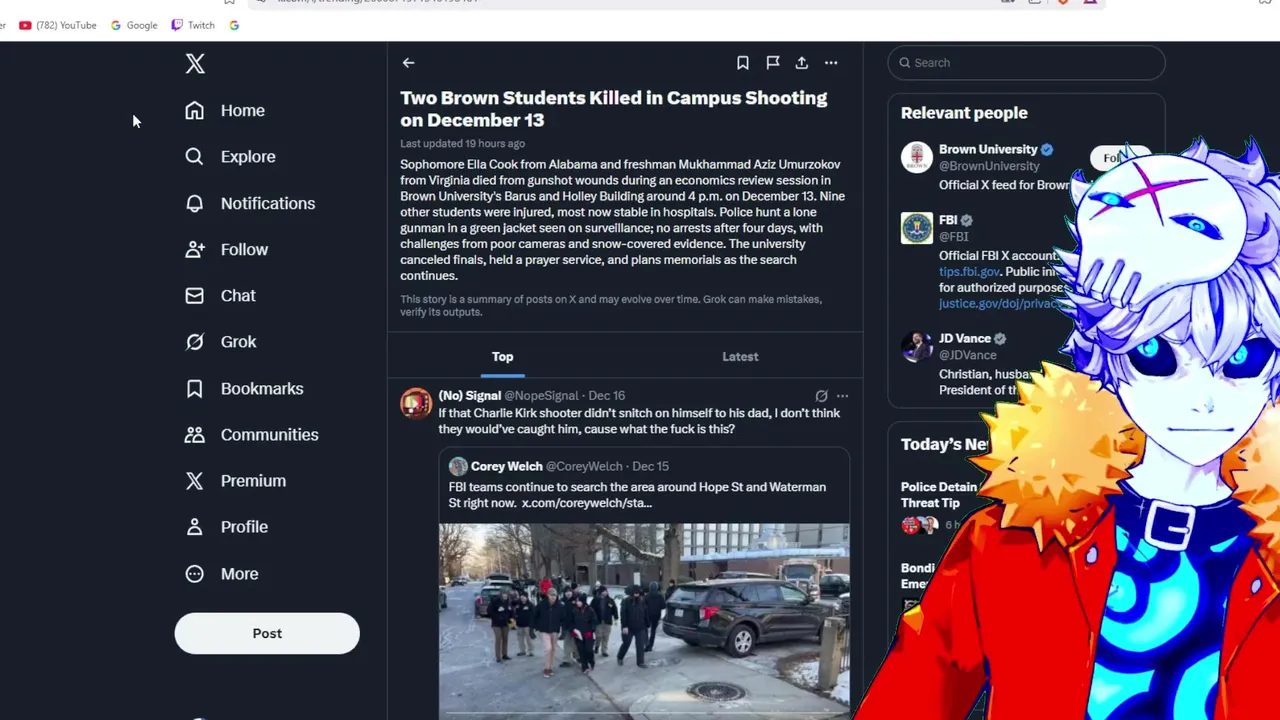Image resolution: width=1280 pixels, height=720 pixels.
Task: Open the (No) Signal post's three-dot menu
Action: pos(842,396)
